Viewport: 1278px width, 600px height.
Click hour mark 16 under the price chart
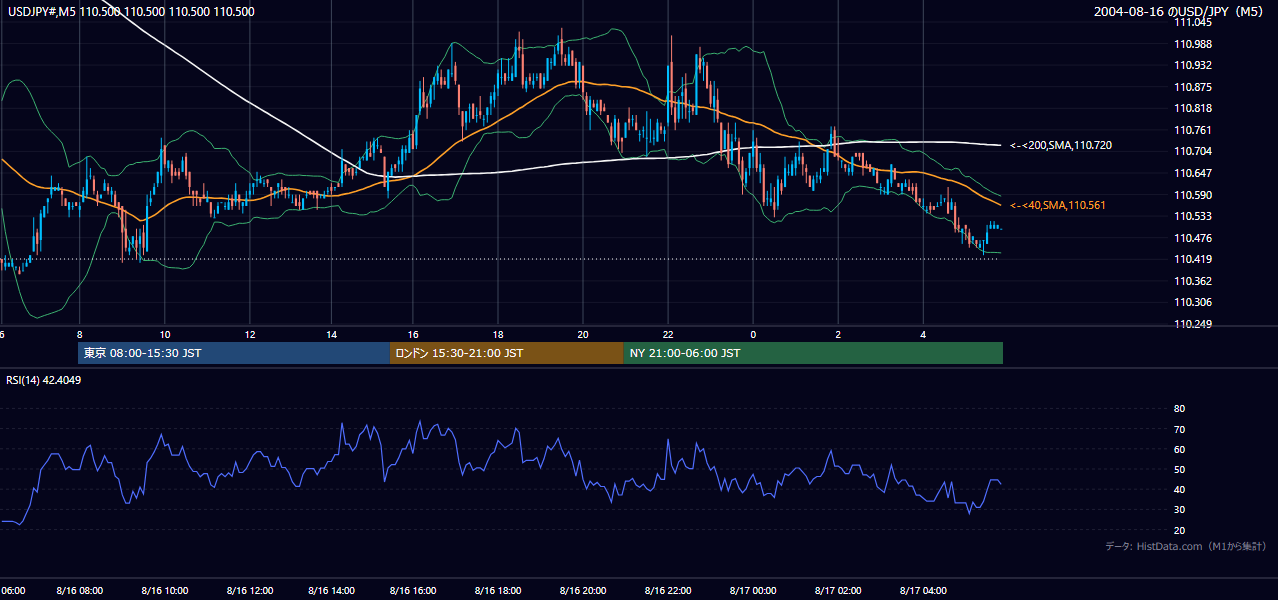(415, 335)
